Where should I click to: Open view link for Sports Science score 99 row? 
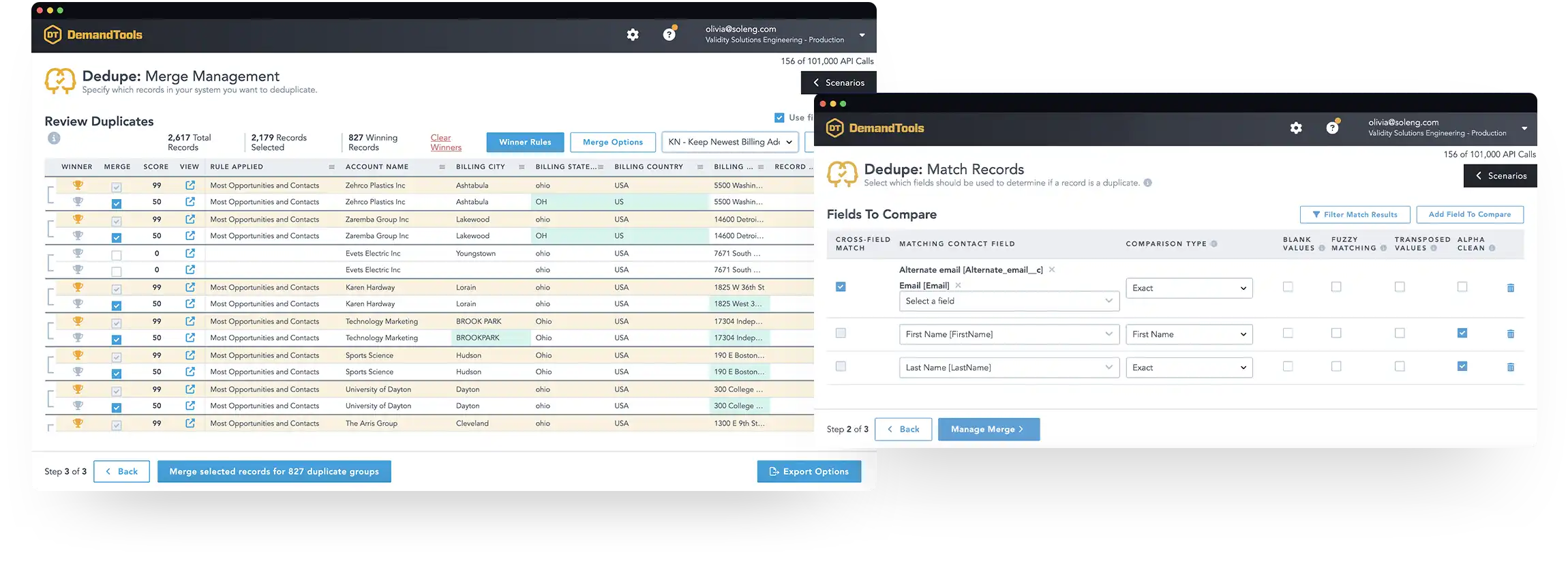(x=190, y=355)
